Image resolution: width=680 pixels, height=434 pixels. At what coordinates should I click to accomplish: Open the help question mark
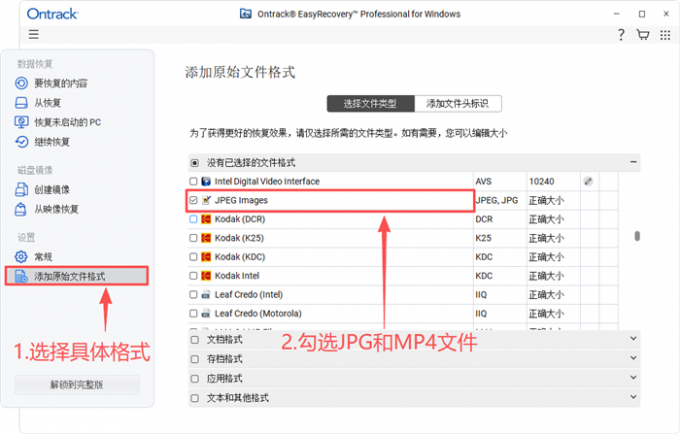click(621, 35)
